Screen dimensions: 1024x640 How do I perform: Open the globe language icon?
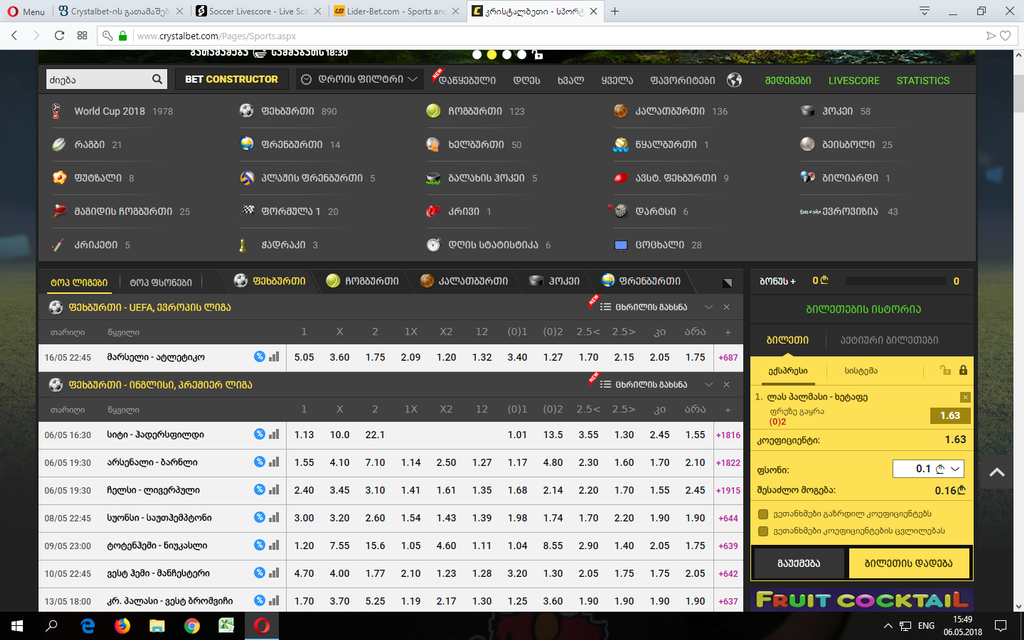click(734, 80)
